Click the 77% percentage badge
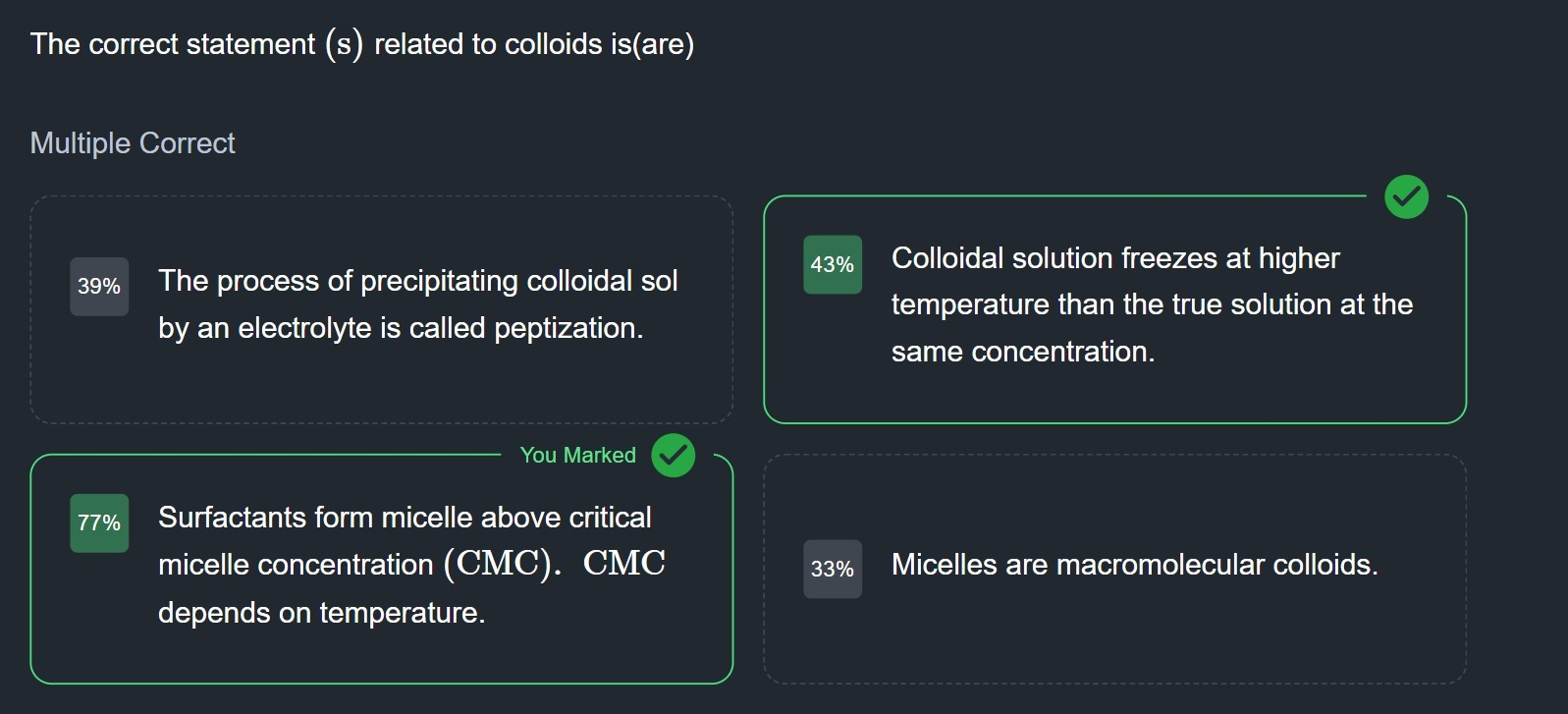Viewport: 1568px width, 714px height. click(99, 523)
